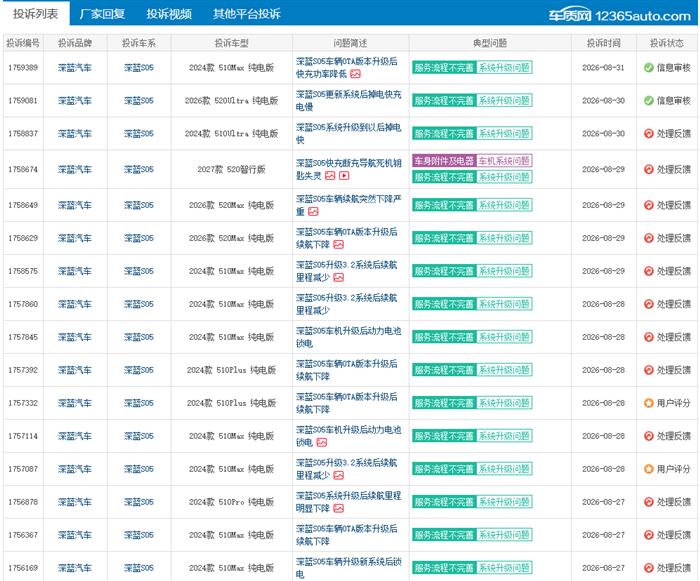Click image icon in complaint 1758575 description
Image resolution: width=700 pixels, height=581 pixels.
pos(339,278)
